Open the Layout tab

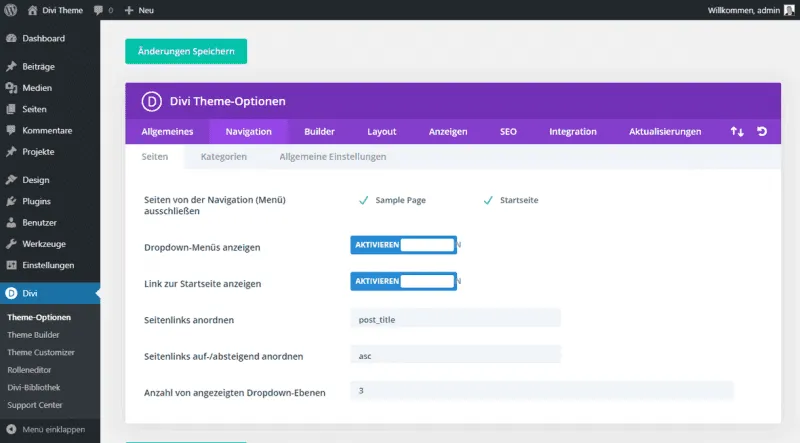coord(382,132)
